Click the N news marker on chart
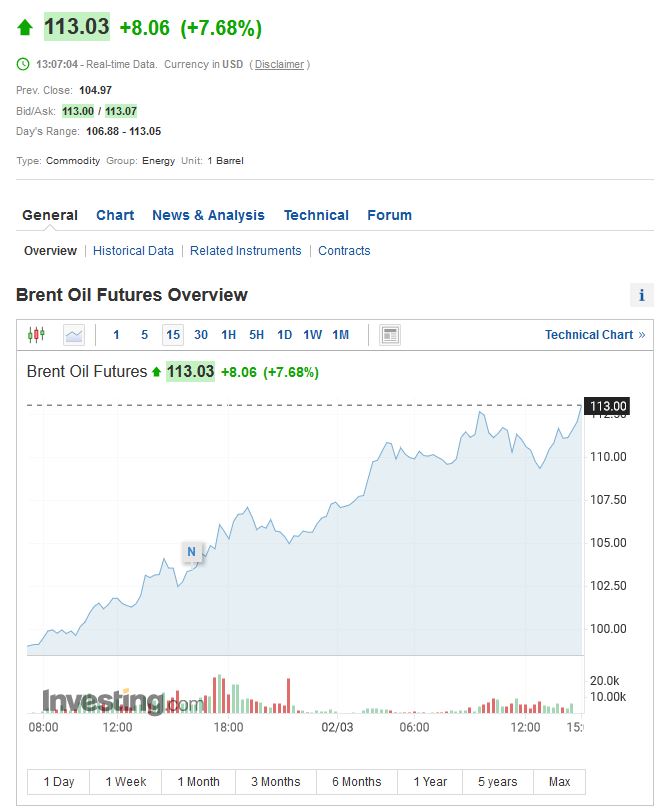Image resolution: width=661 pixels, height=812 pixels. pyautogui.click(x=192, y=551)
